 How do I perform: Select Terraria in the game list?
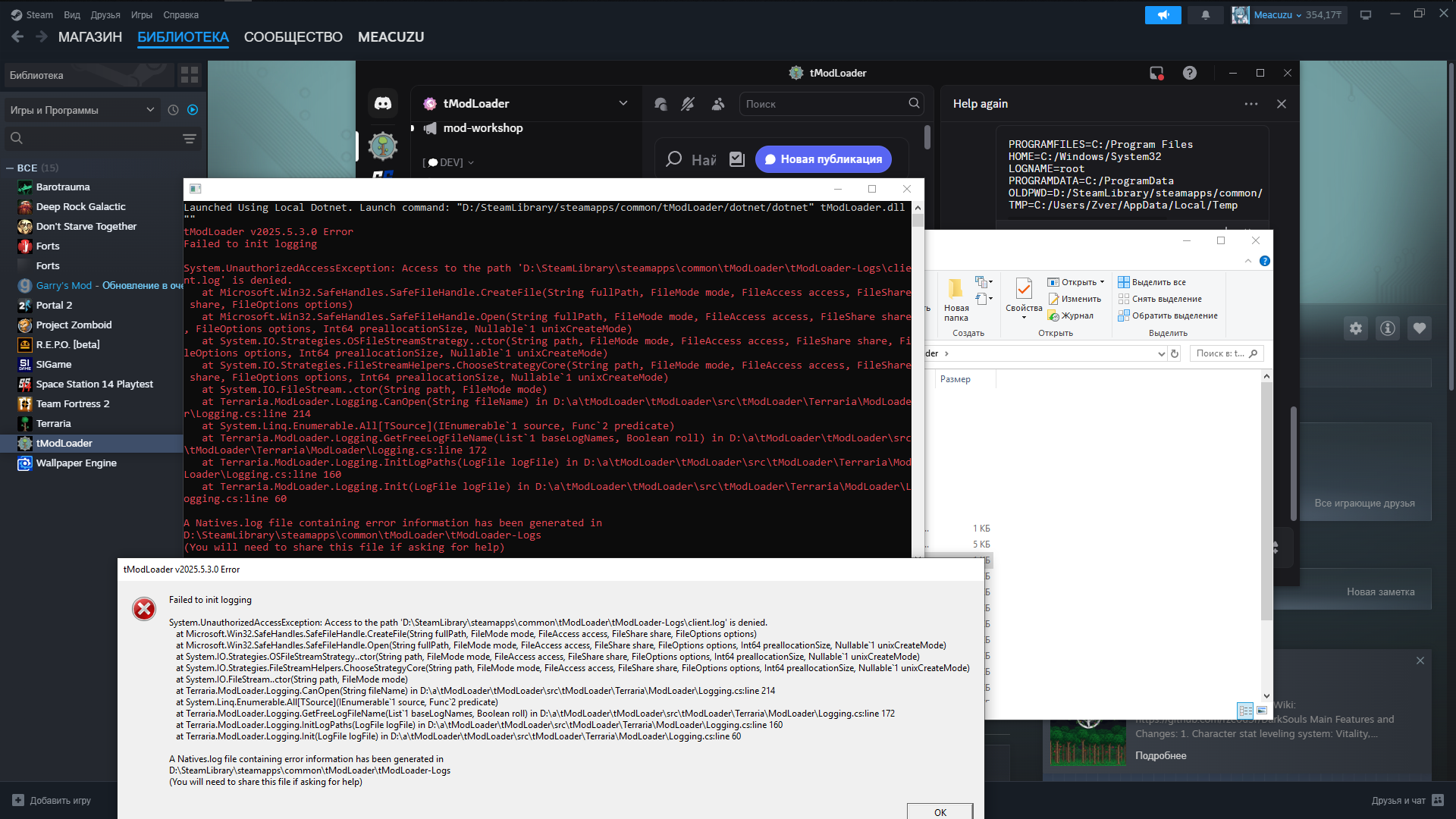point(53,423)
